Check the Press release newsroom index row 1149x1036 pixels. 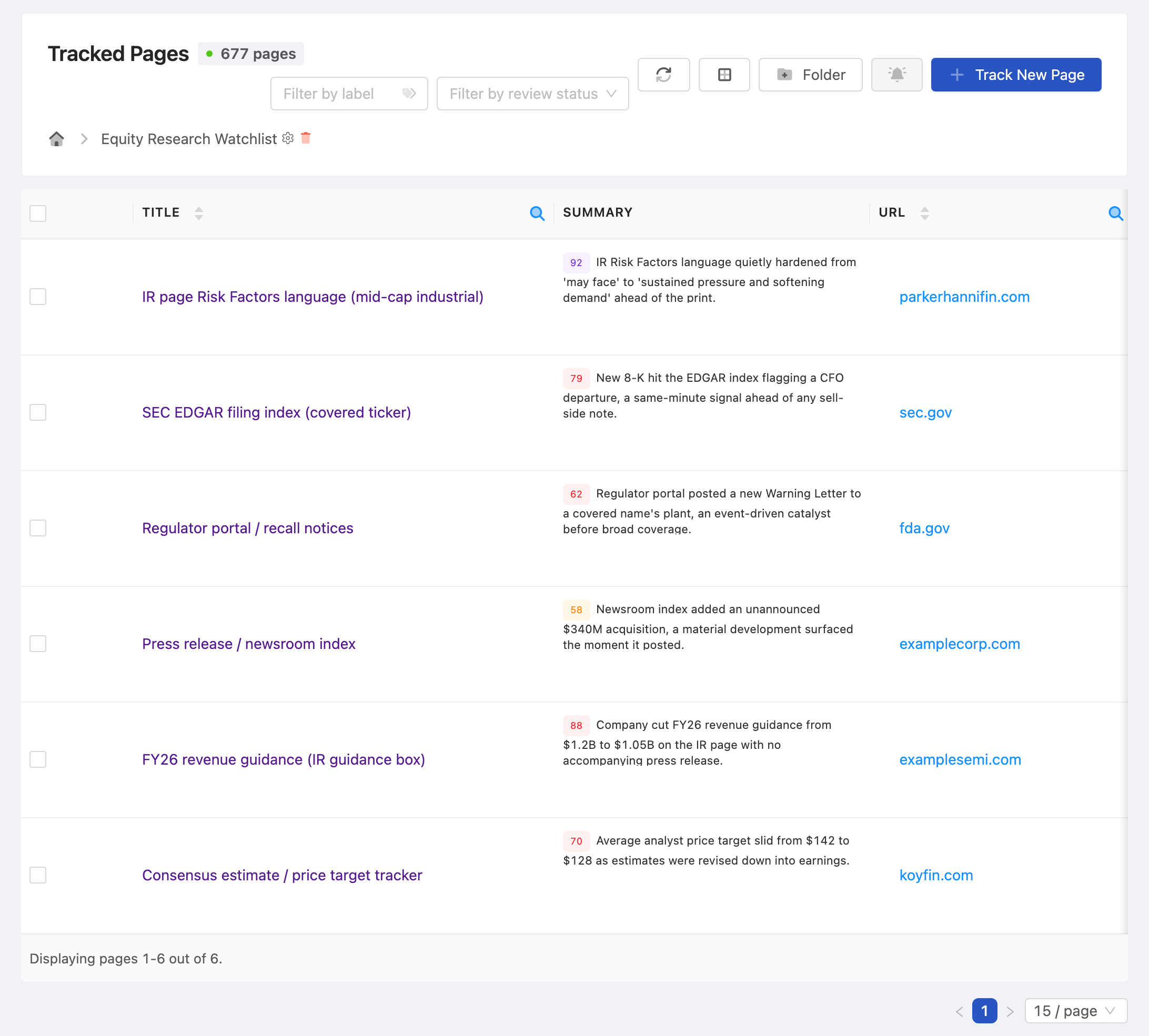(x=38, y=644)
